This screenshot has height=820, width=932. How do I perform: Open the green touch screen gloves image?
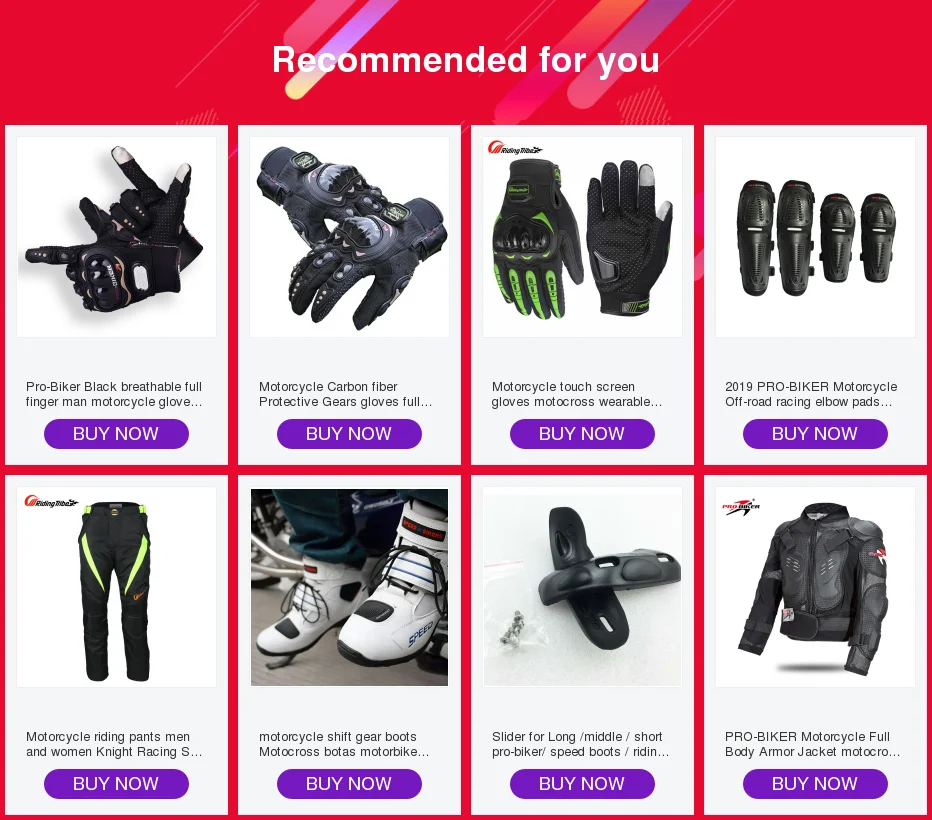(x=582, y=237)
